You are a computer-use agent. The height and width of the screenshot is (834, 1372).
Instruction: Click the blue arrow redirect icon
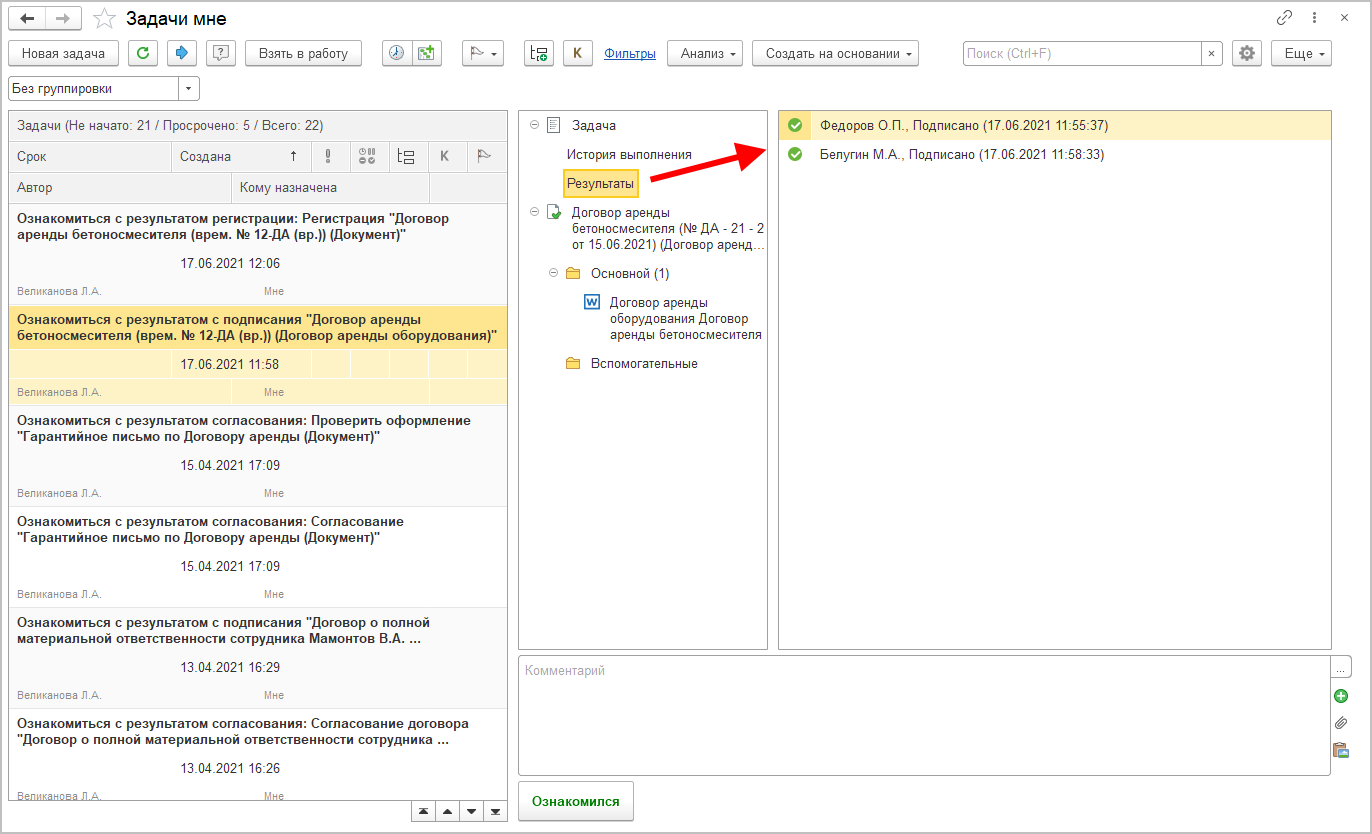[x=182, y=54]
